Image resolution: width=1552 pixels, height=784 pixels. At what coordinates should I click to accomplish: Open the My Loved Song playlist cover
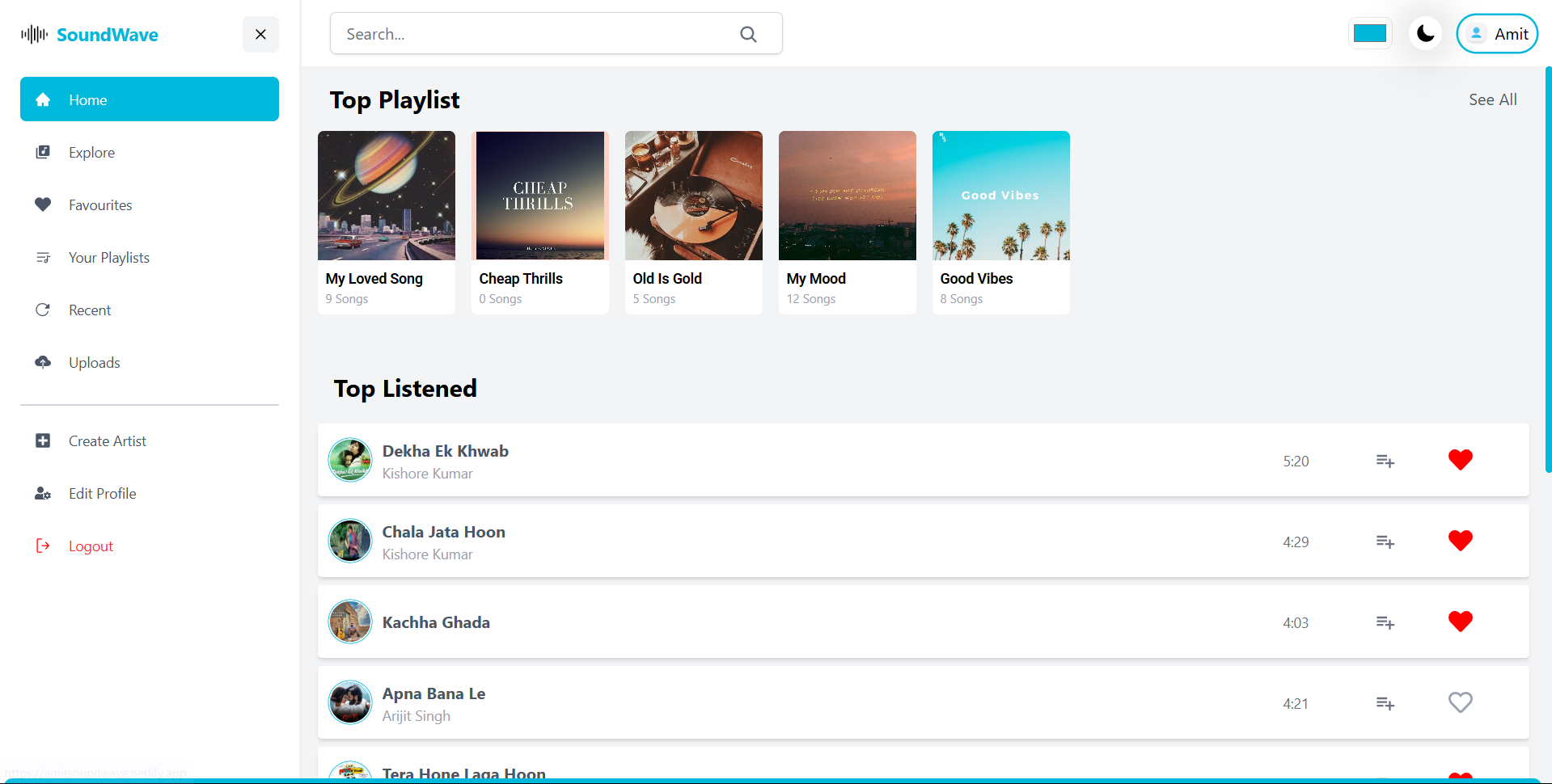(387, 196)
